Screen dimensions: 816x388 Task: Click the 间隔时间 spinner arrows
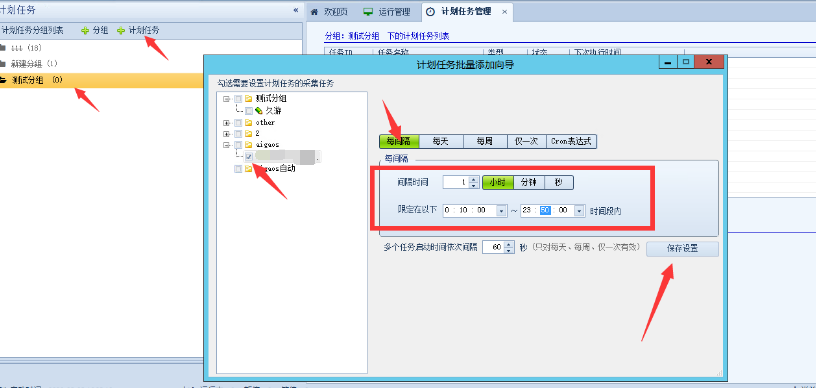(x=474, y=183)
